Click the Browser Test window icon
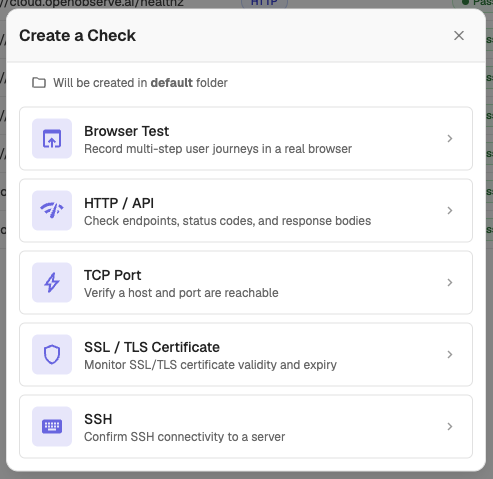The image size is (493, 479). click(x=52, y=138)
